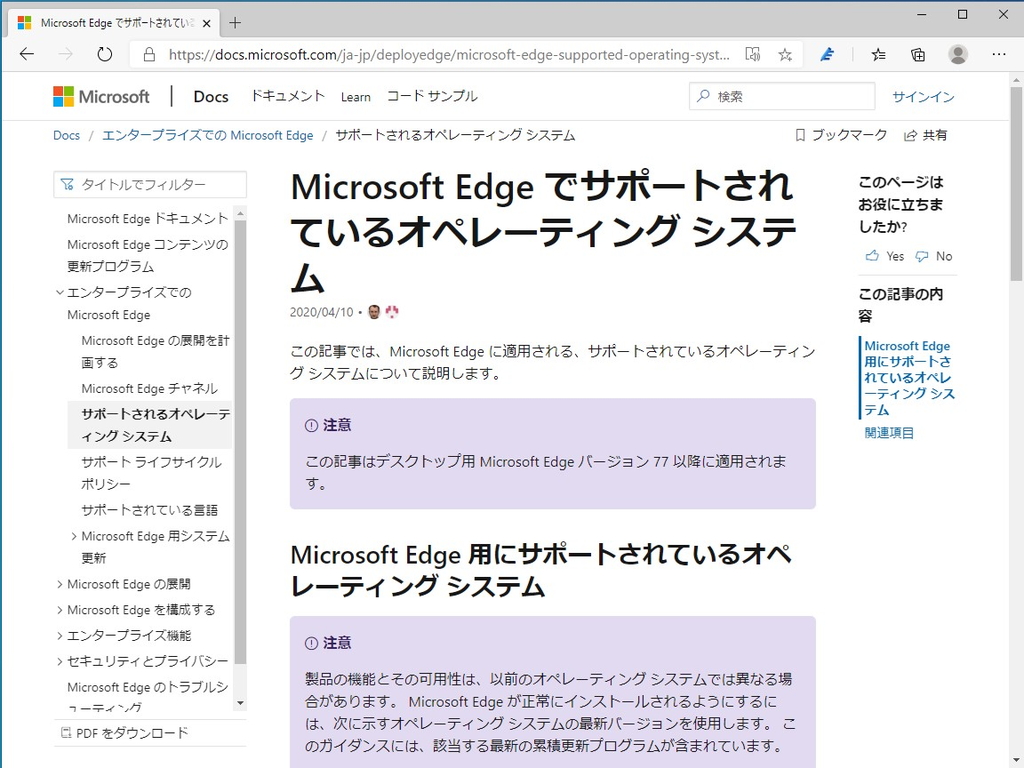Select Microsoft Edge コンテンツの更新プログラム item
The height and width of the screenshot is (768, 1024).
(x=148, y=255)
